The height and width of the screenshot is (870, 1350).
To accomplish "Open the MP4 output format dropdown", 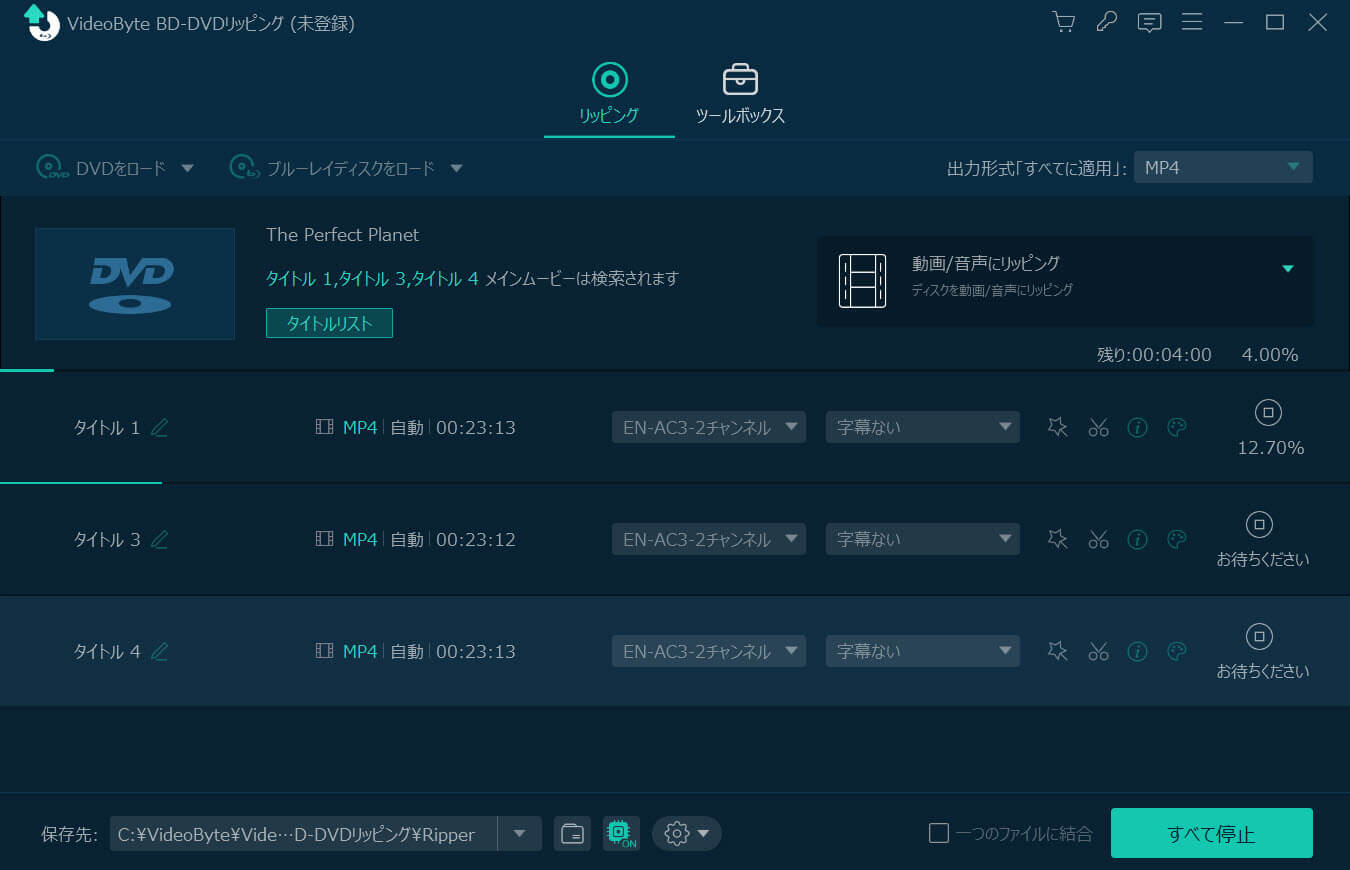I will (x=1223, y=167).
